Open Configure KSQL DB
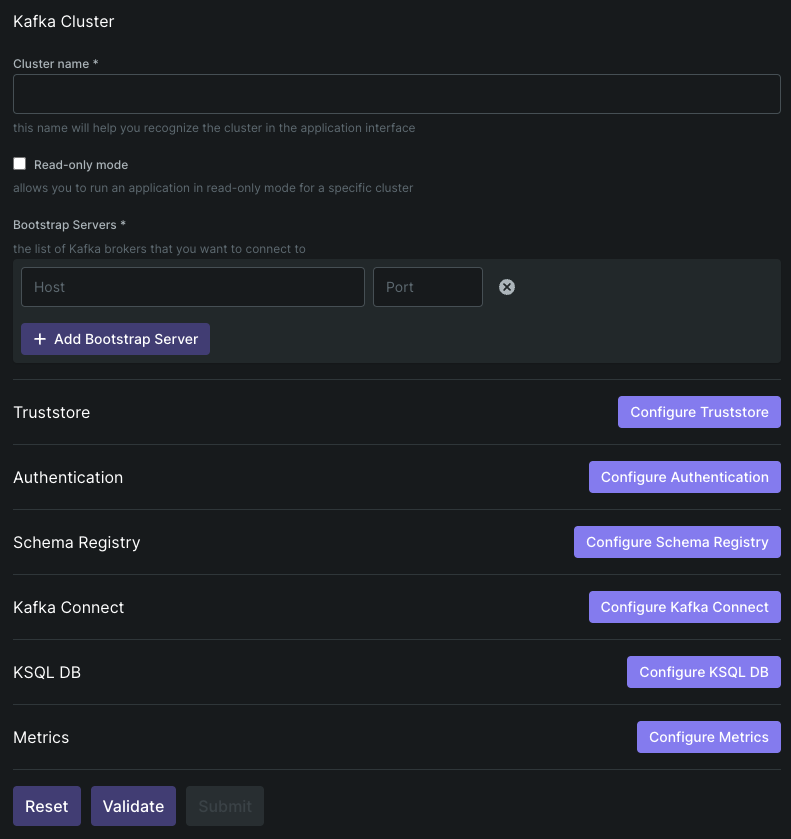 (x=703, y=672)
